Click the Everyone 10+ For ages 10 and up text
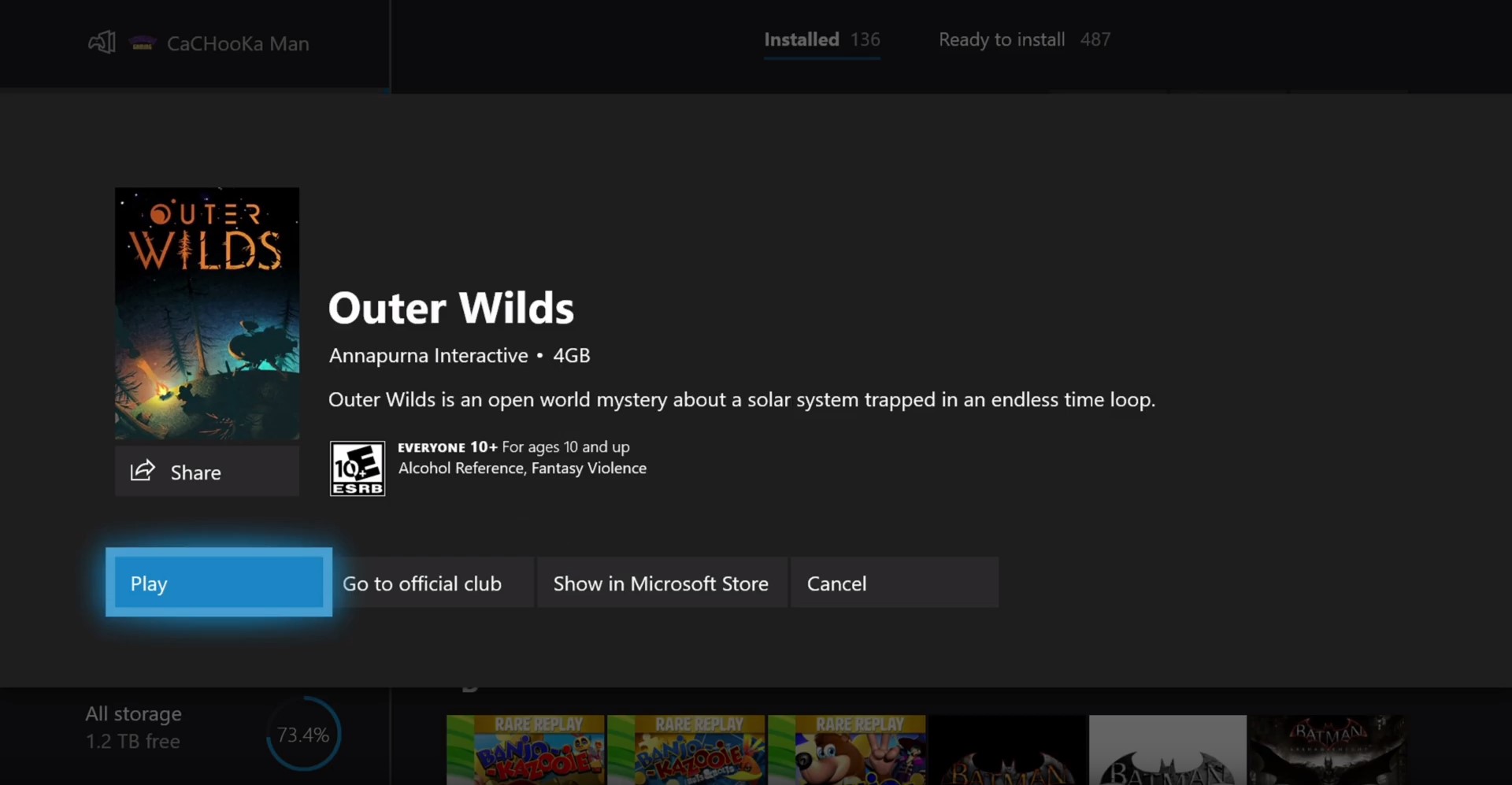This screenshot has width=1512, height=785. 513,446
